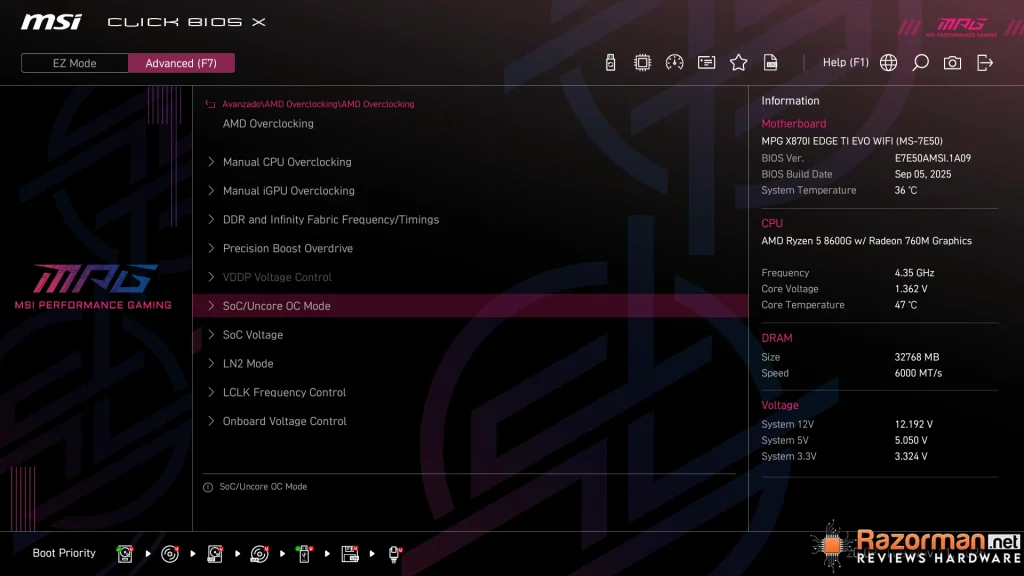1024x576 pixels.
Task: Open the LOG file document icon
Action: [770, 63]
